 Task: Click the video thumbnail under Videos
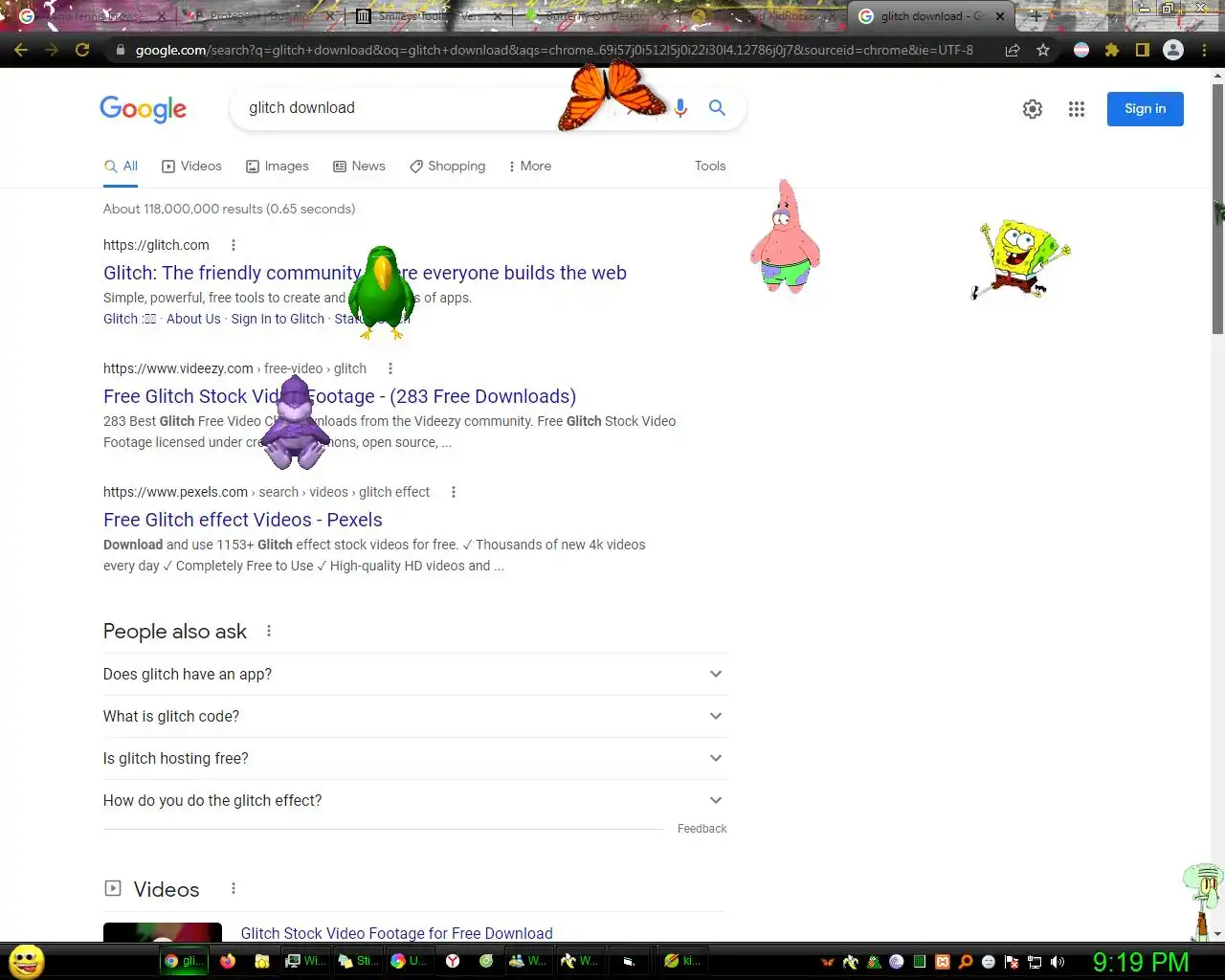pyautogui.click(x=163, y=933)
